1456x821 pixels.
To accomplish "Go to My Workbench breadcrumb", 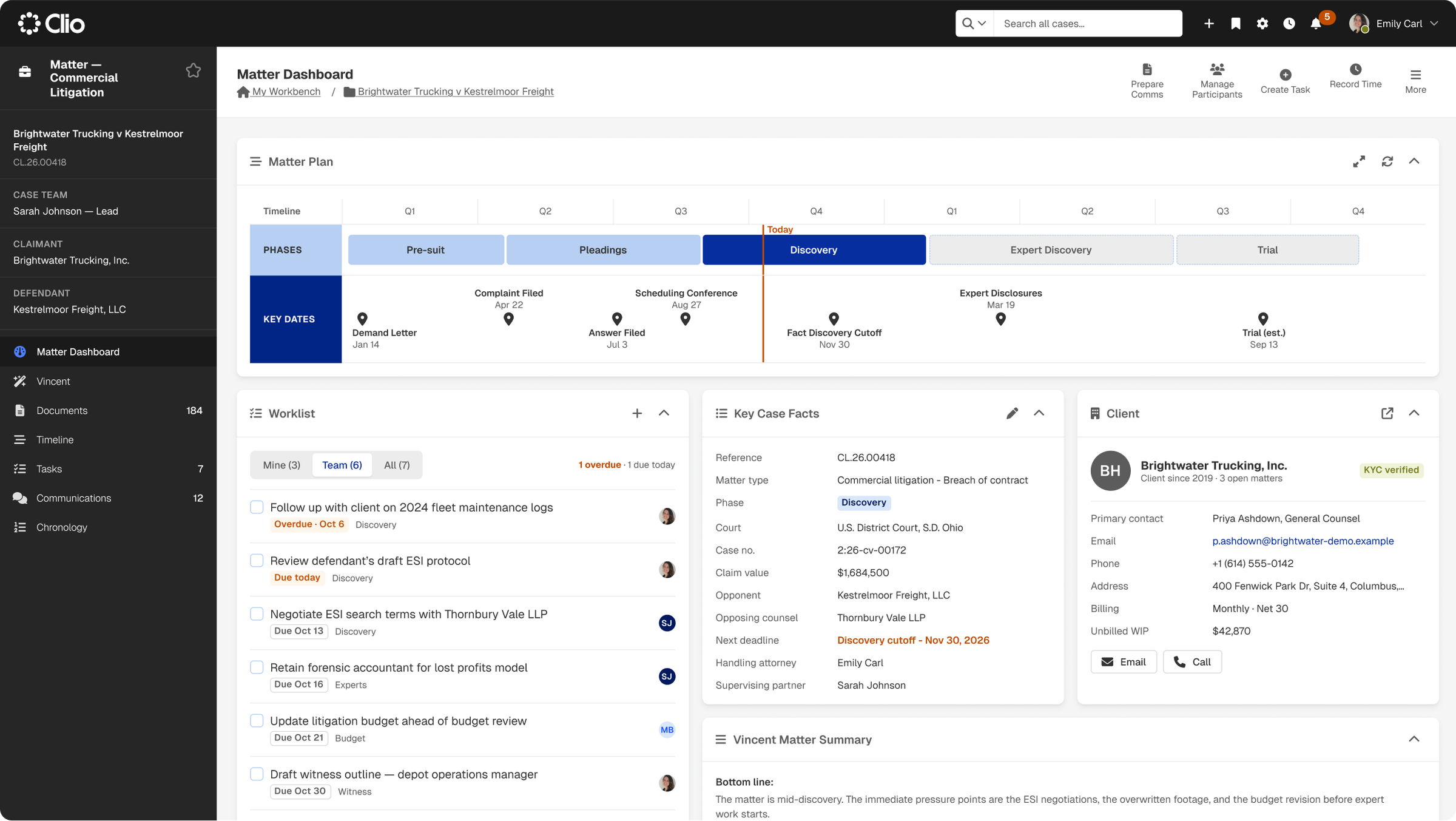I will tap(278, 92).
